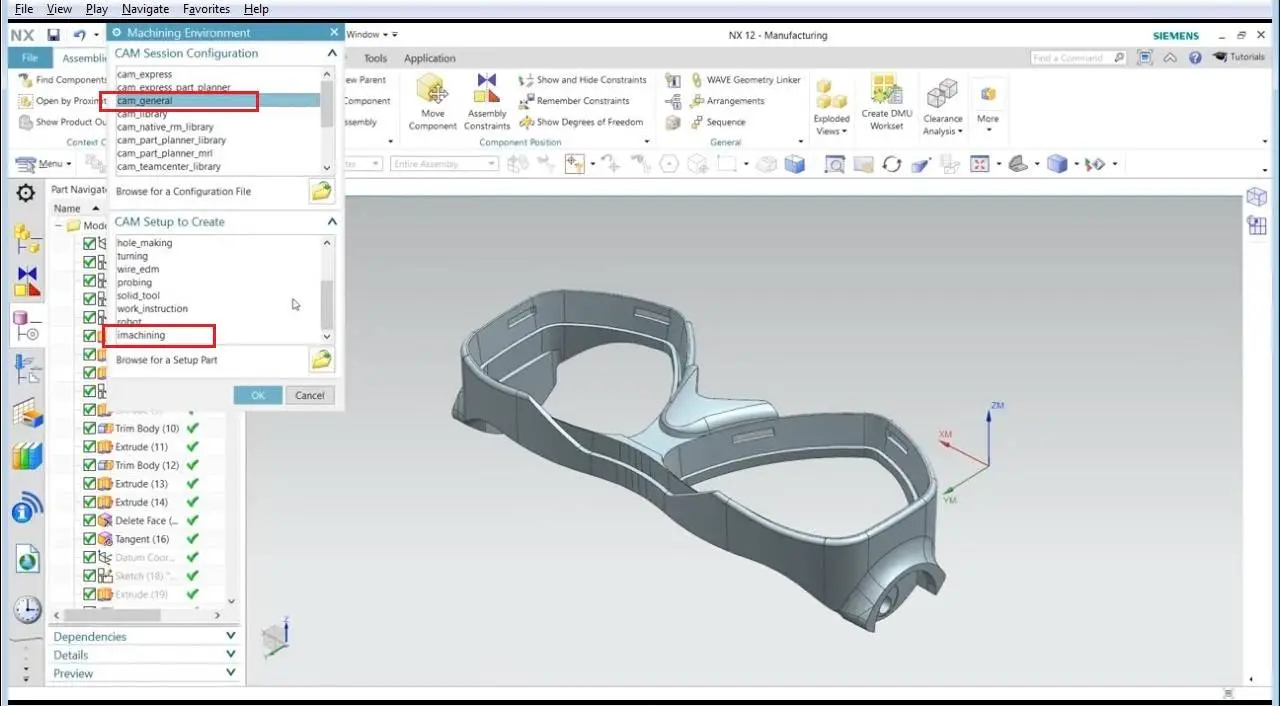The width and height of the screenshot is (1280, 706).
Task: Uncheck the Extrude (14) checkbox
Action: pos(90,502)
